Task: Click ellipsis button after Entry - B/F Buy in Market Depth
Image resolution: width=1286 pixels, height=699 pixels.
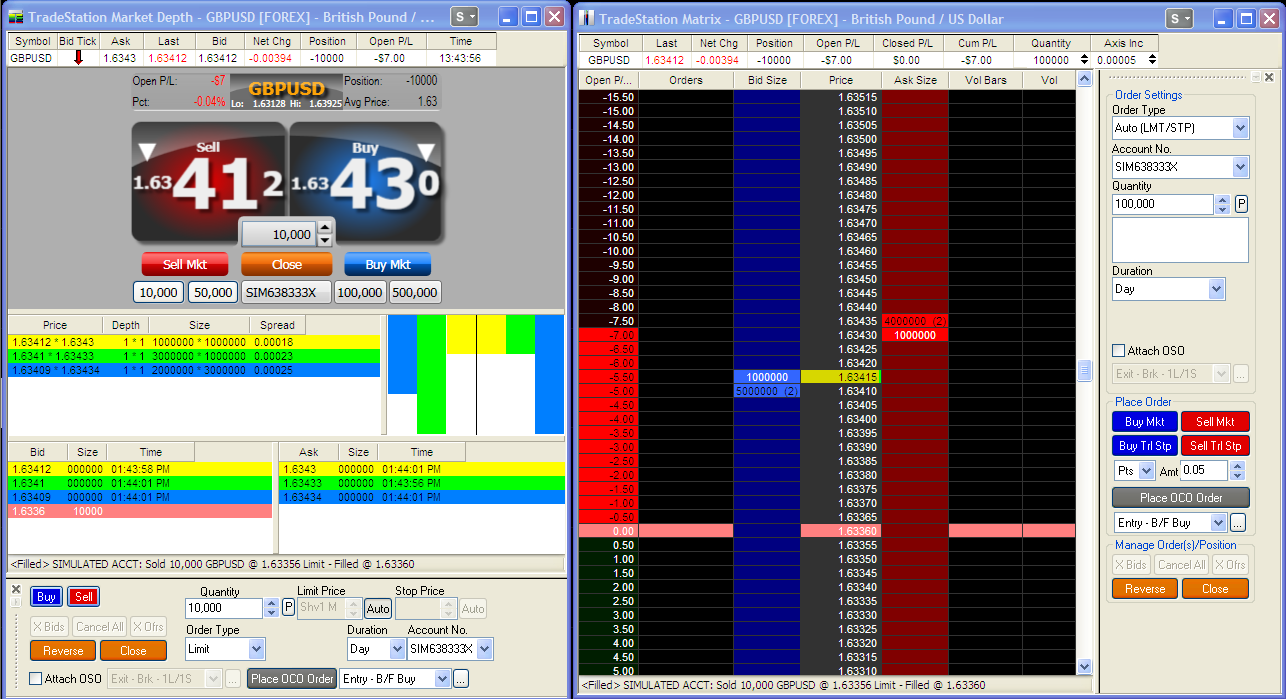Action: [461, 678]
